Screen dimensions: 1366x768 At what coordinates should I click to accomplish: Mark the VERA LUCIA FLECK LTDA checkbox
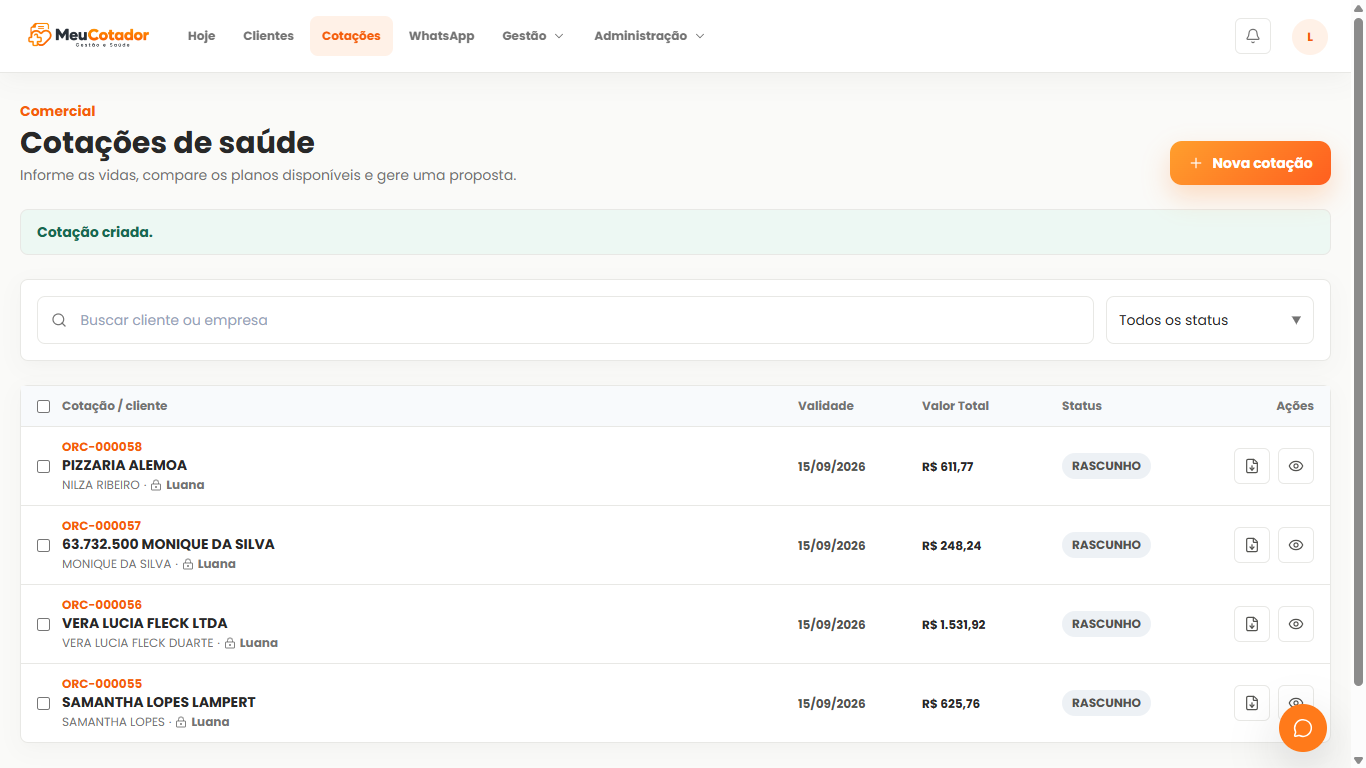click(43, 624)
